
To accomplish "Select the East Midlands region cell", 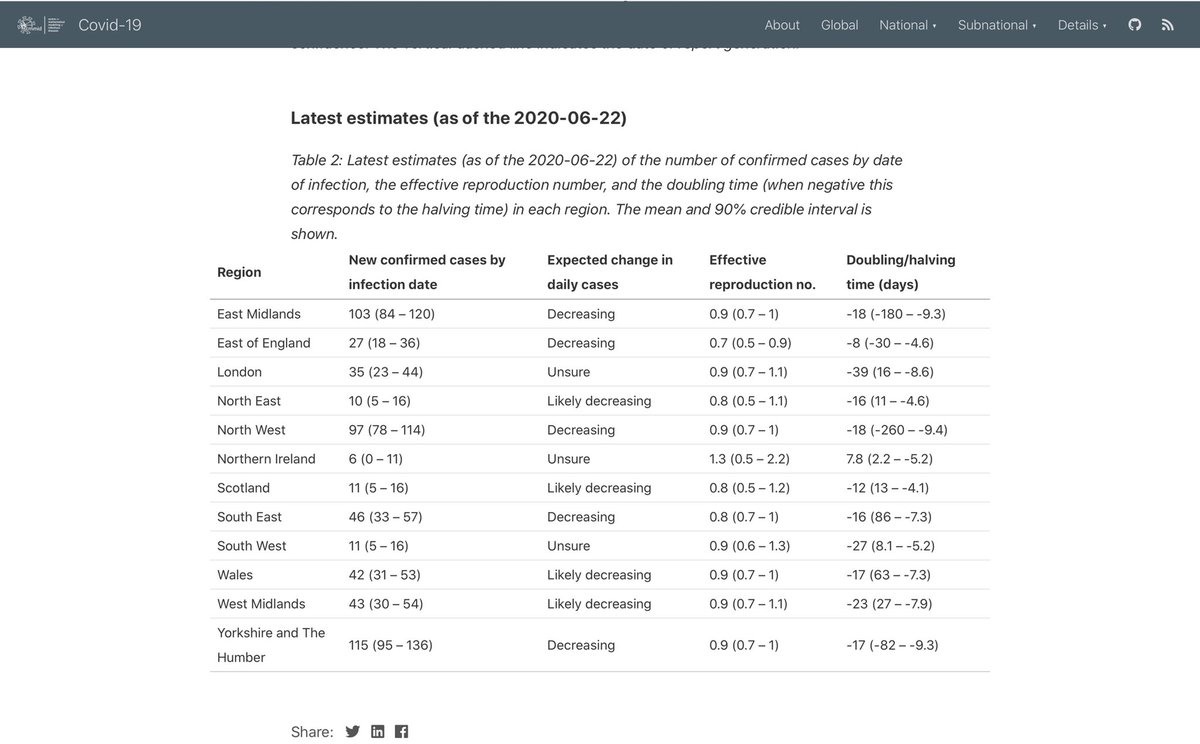I will coord(259,314).
